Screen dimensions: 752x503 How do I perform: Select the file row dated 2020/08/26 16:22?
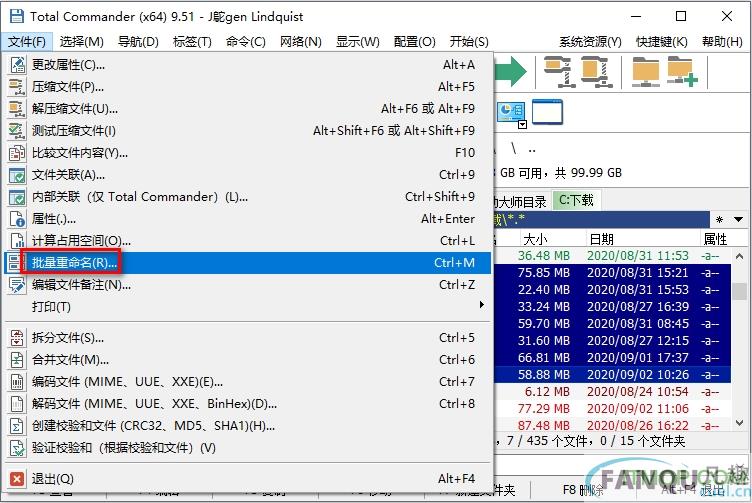pos(612,425)
